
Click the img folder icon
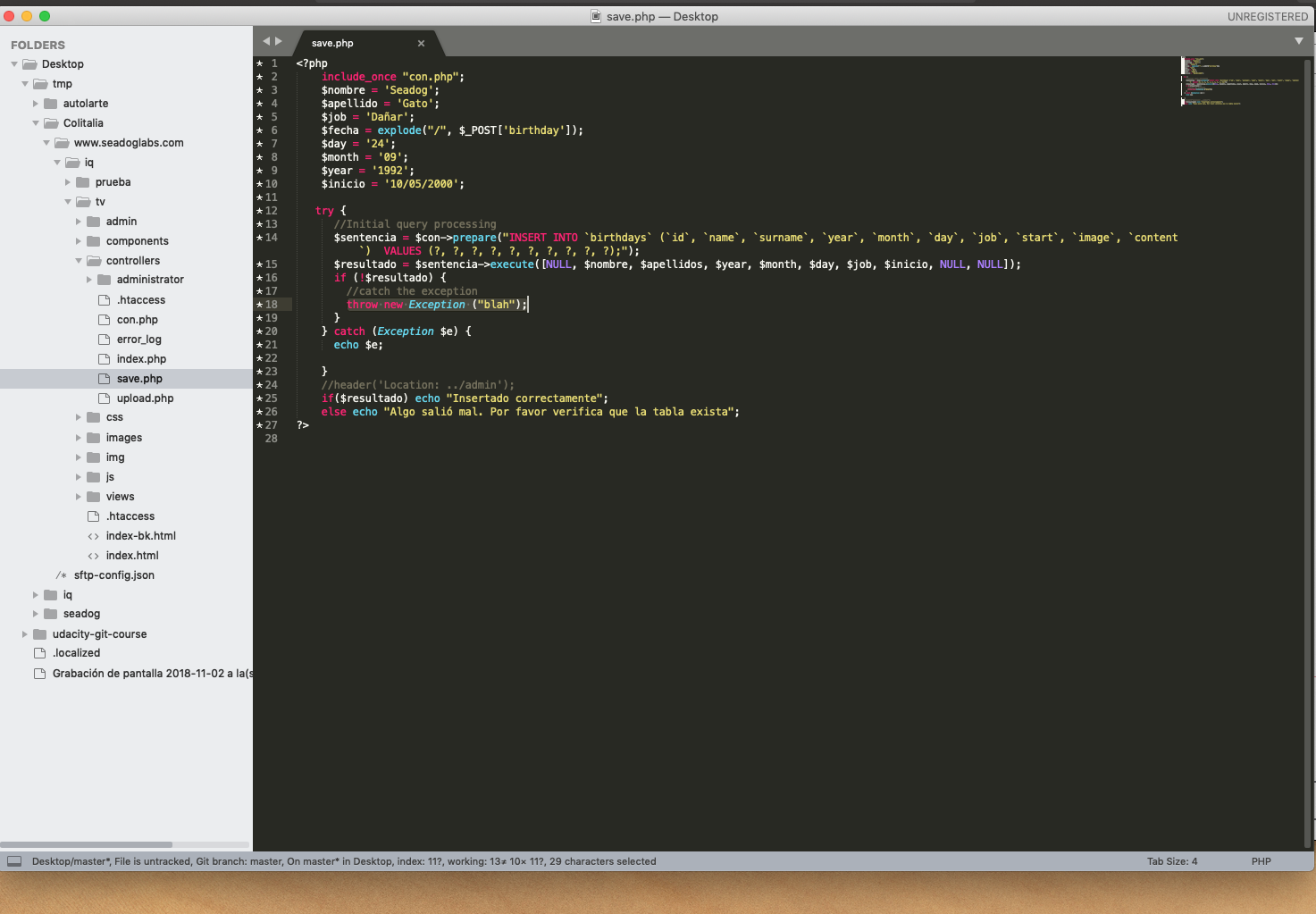click(x=94, y=457)
